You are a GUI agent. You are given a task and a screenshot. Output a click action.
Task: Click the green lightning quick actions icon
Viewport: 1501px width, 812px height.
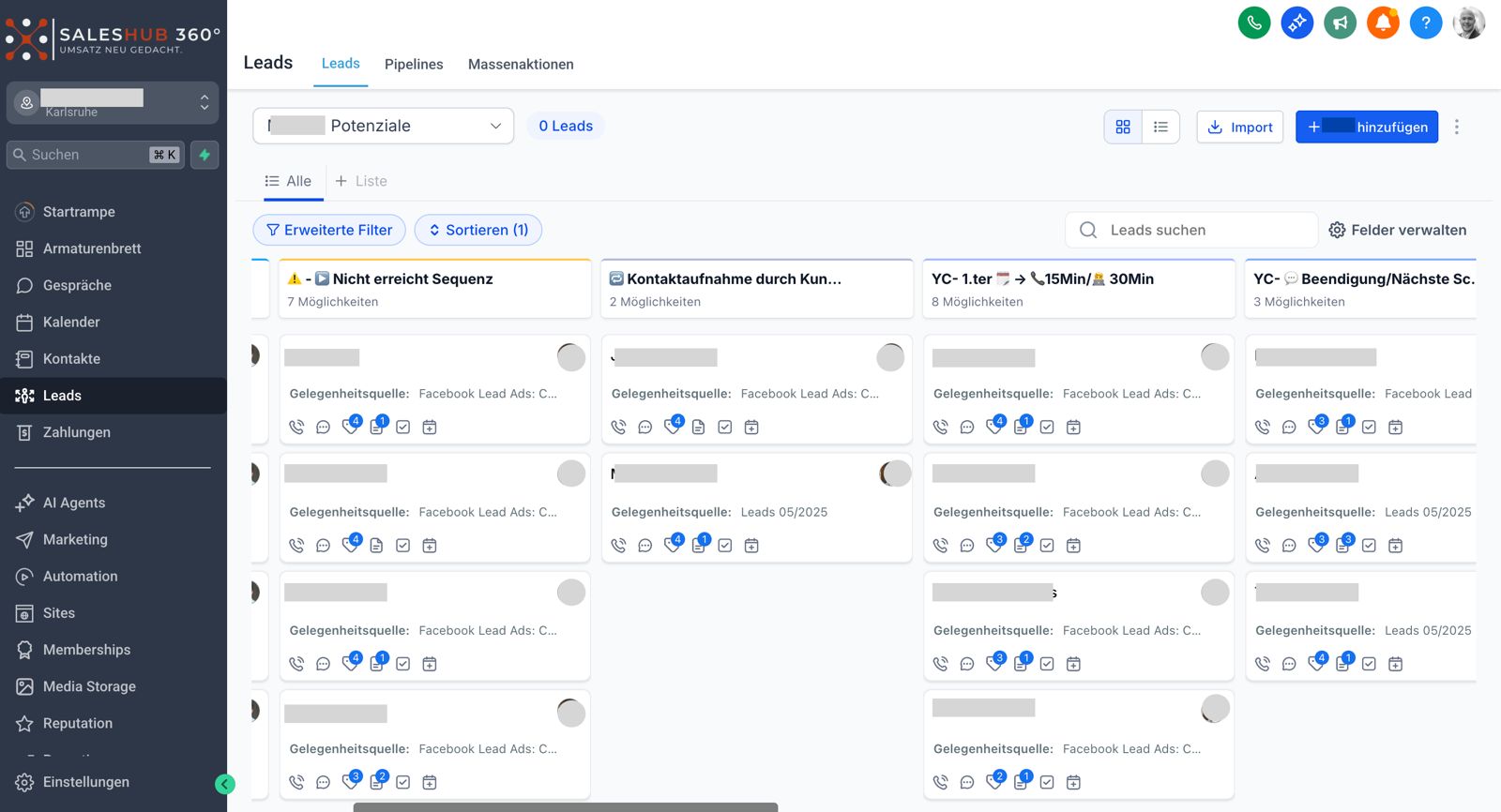[205, 155]
